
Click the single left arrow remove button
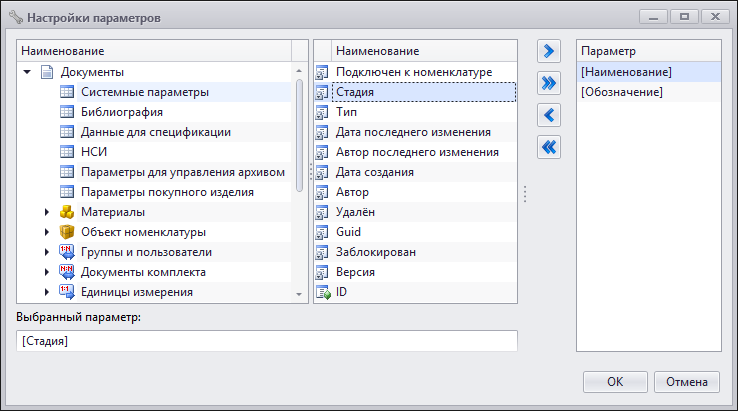coord(549,115)
